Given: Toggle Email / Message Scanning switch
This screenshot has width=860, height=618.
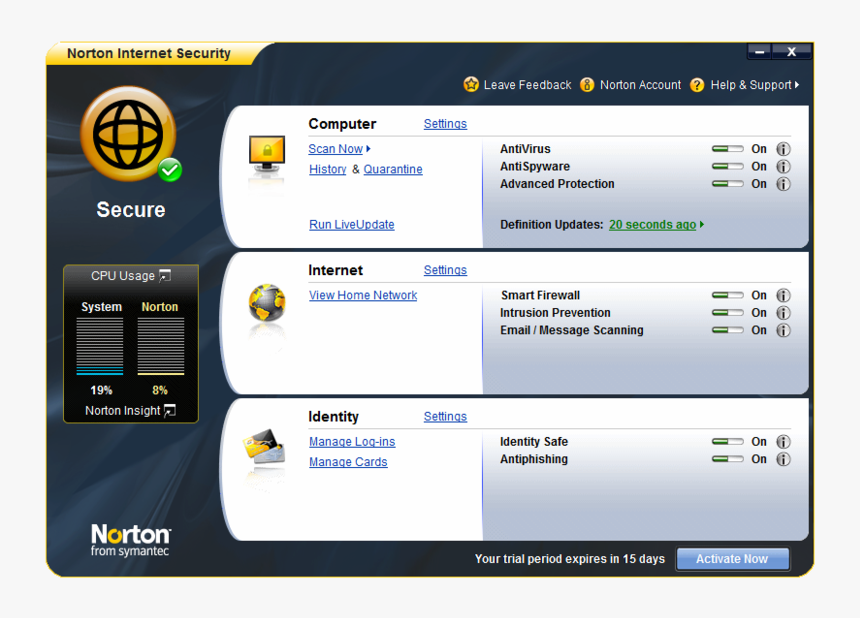Looking at the screenshot, I should pyautogui.click(x=727, y=330).
